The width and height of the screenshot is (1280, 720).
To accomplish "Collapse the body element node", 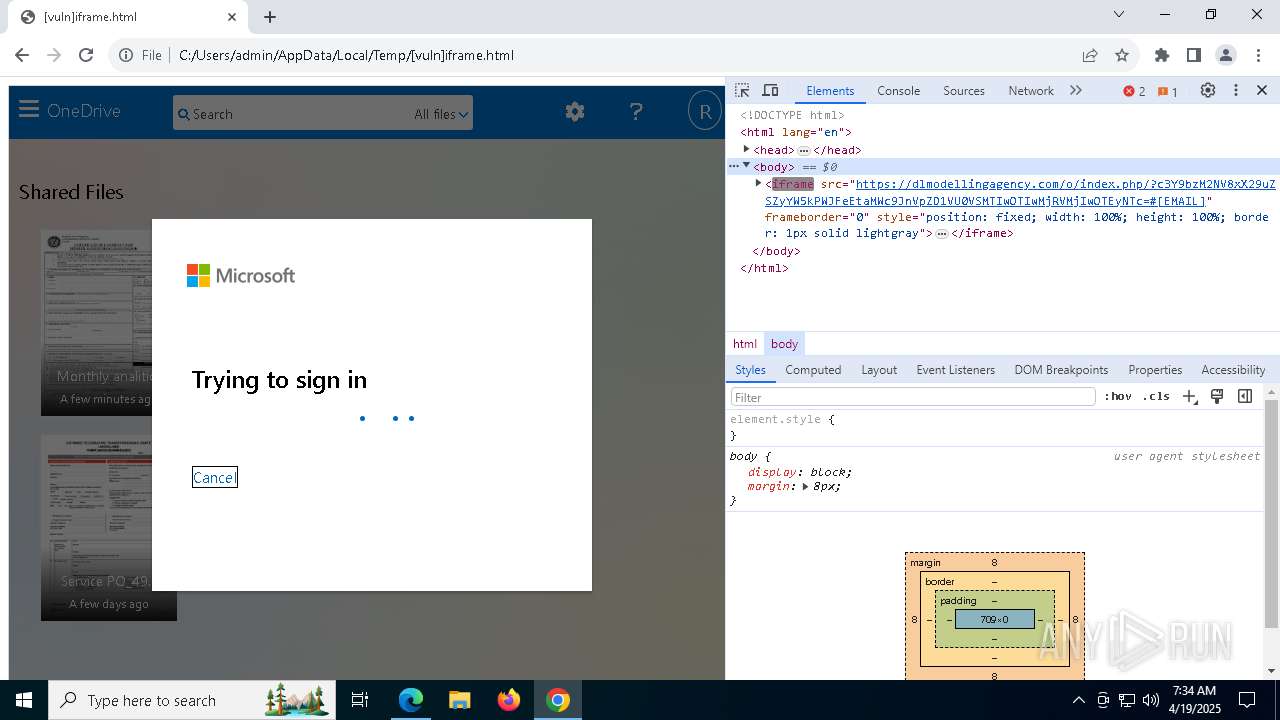I will [746, 166].
